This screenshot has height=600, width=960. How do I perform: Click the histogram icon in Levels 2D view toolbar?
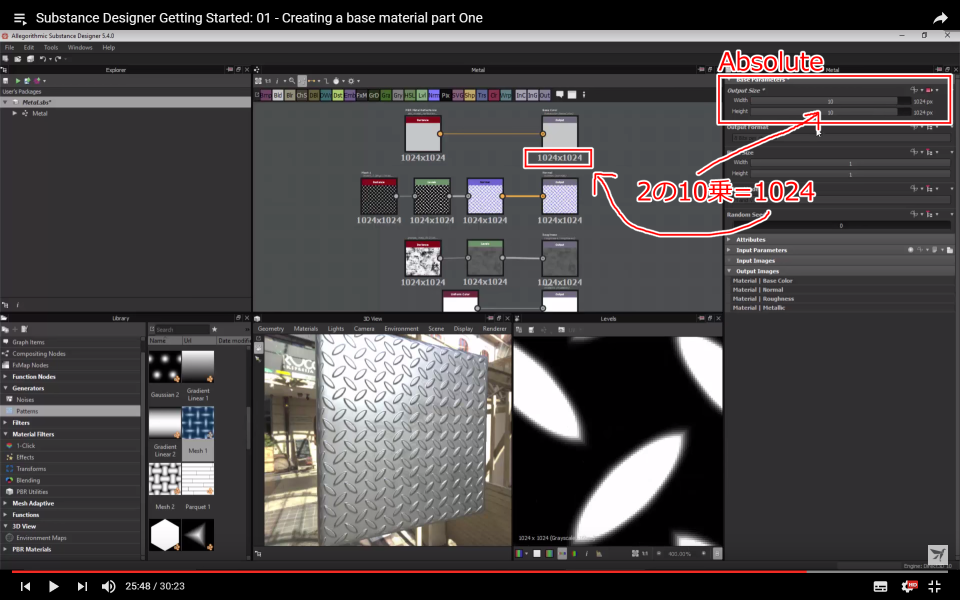[599, 553]
